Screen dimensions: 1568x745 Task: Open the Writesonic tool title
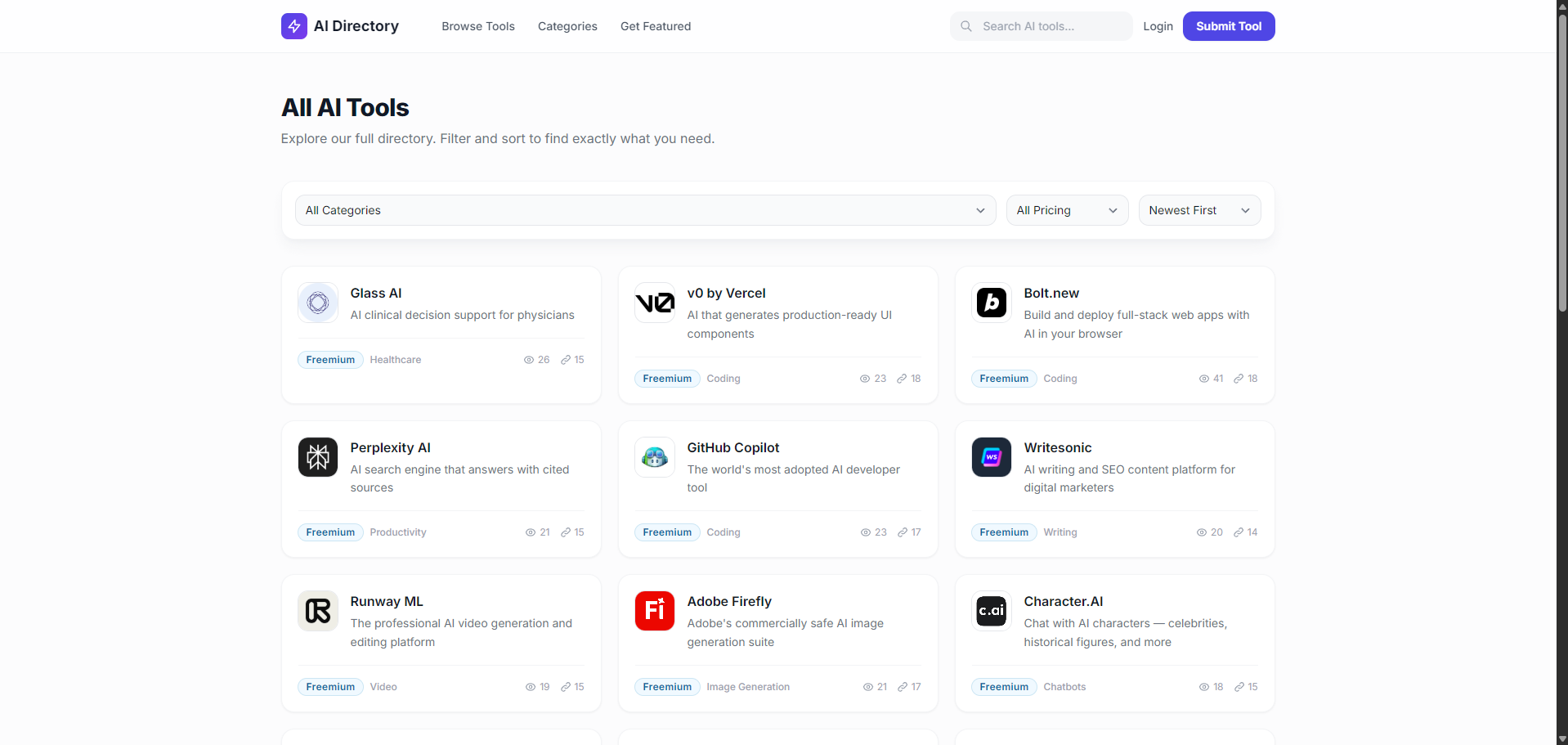pos(1058,447)
